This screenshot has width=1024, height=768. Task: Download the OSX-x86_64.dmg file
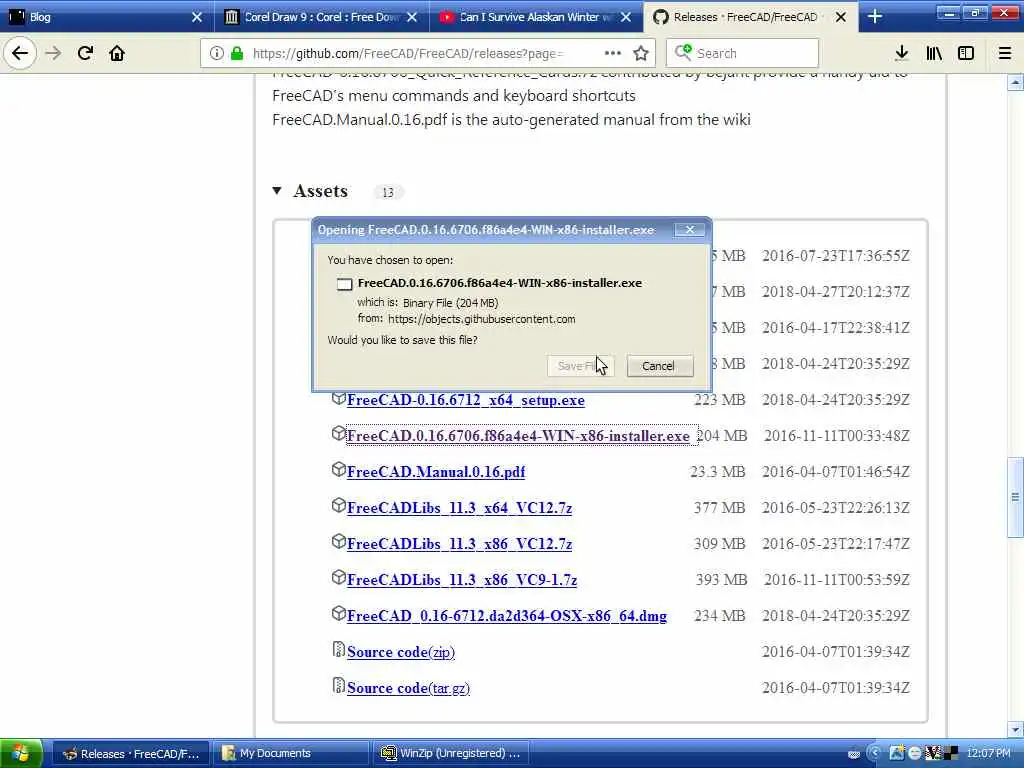[507, 615]
